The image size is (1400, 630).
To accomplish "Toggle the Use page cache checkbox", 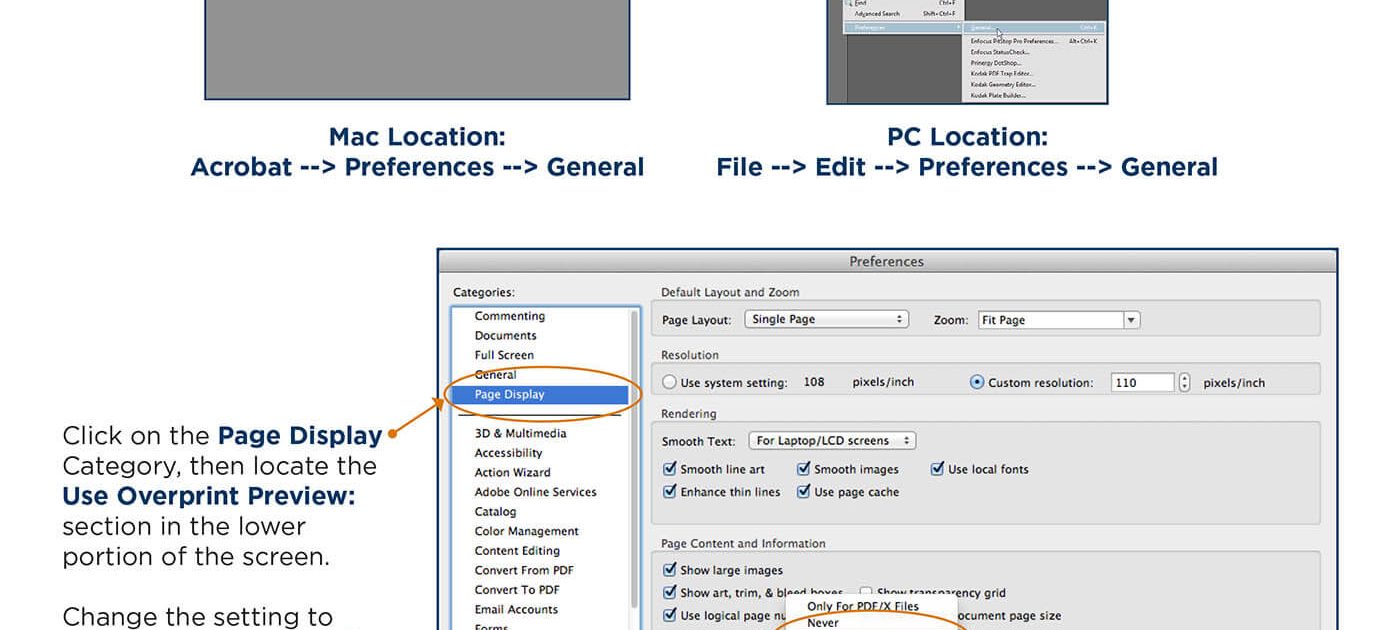I will click(x=803, y=492).
